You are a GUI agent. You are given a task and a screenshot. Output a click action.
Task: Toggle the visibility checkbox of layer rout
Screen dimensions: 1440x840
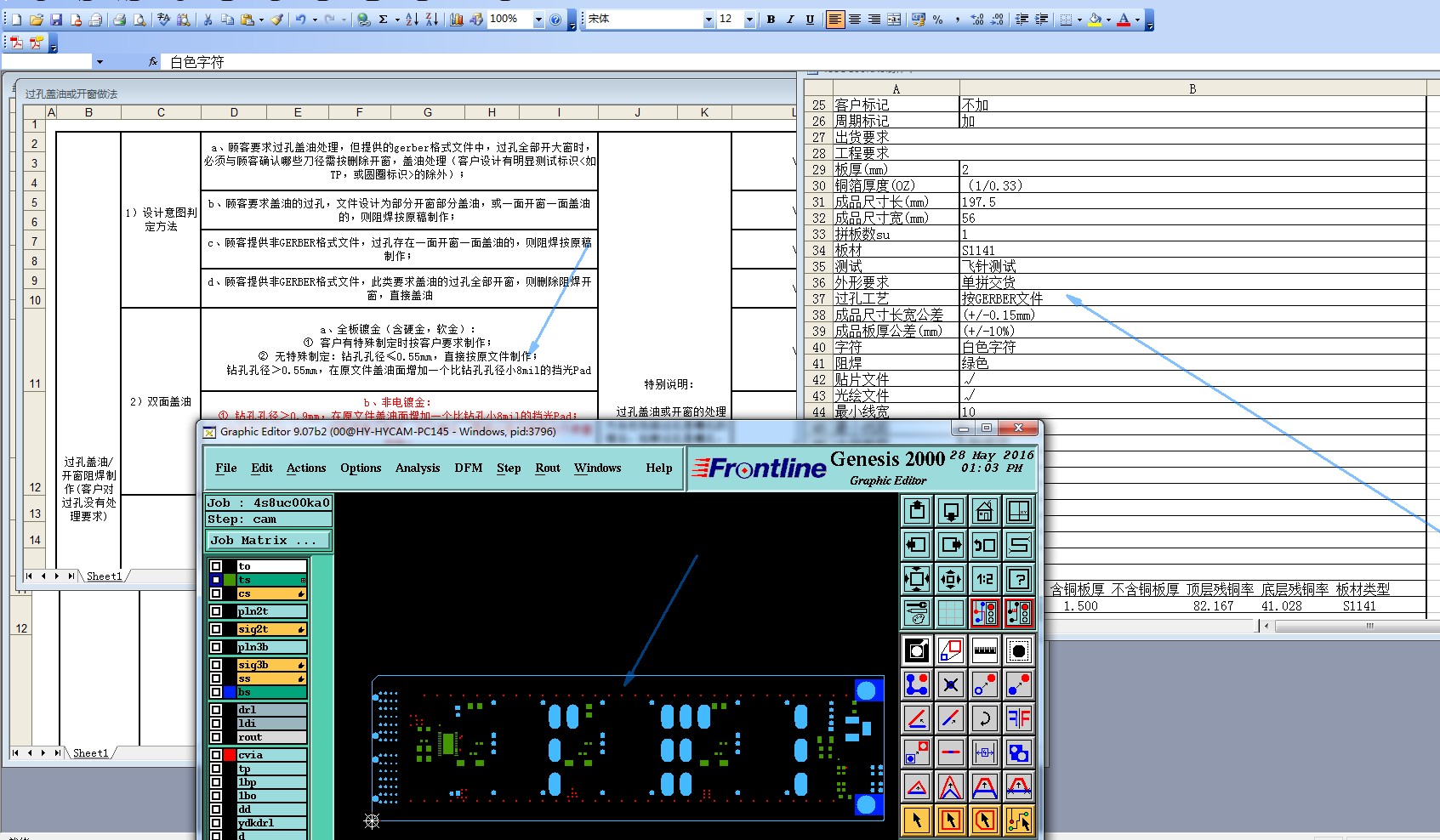tap(216, 737)
